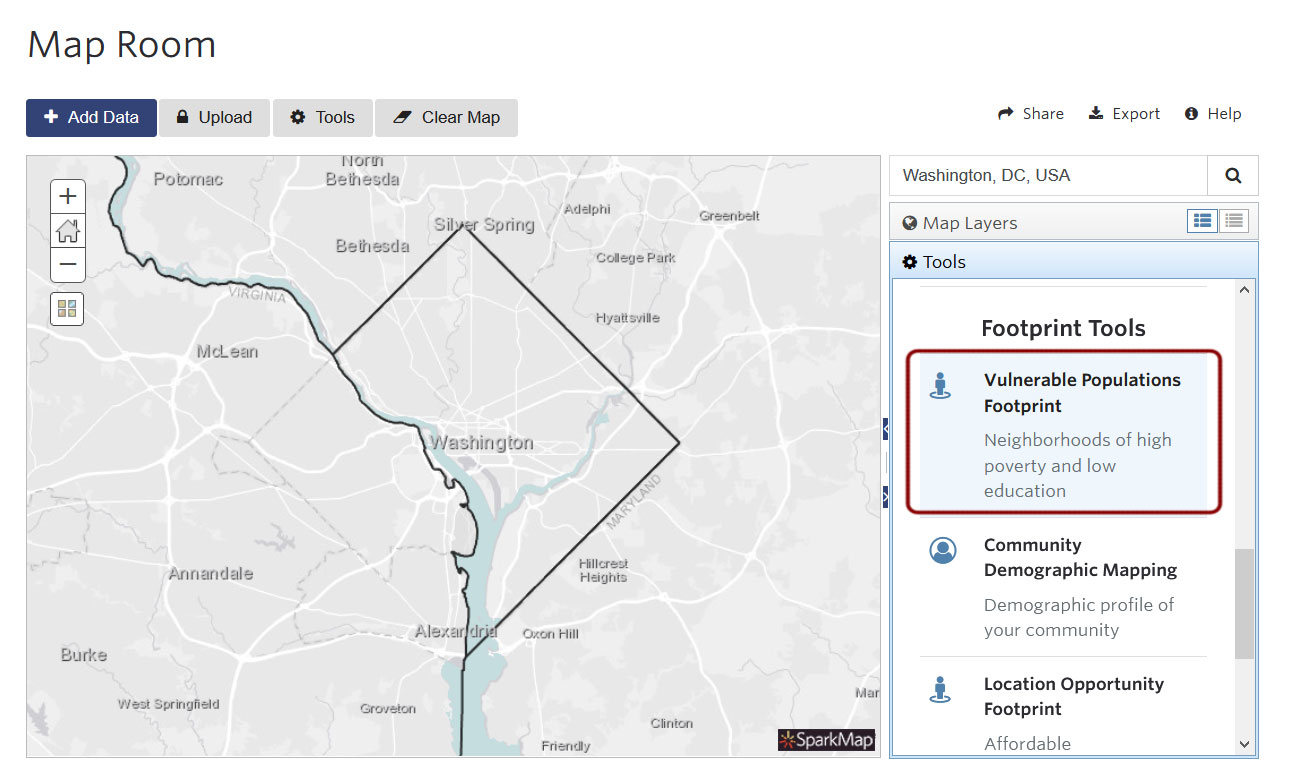Open the Export option

tap(1124, 113)
